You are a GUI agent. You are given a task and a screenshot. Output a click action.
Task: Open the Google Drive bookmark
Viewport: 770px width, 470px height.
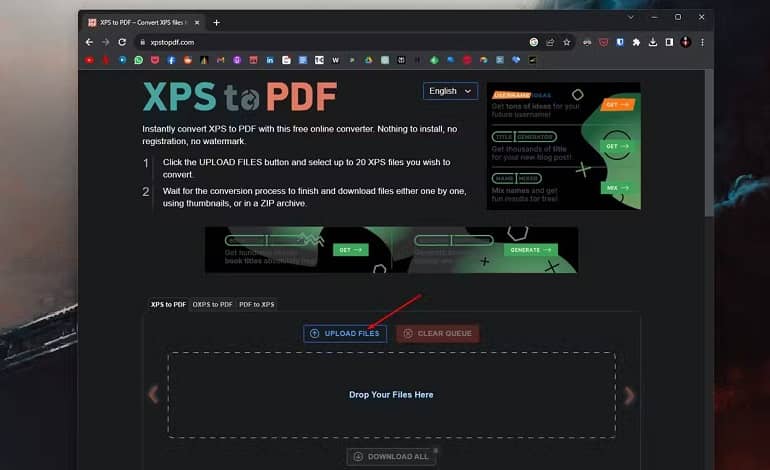(368, 60)
